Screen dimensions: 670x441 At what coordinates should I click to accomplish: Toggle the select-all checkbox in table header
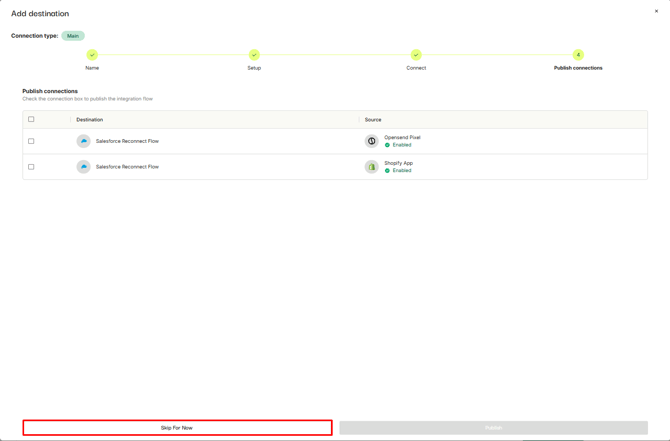(31, 119)
